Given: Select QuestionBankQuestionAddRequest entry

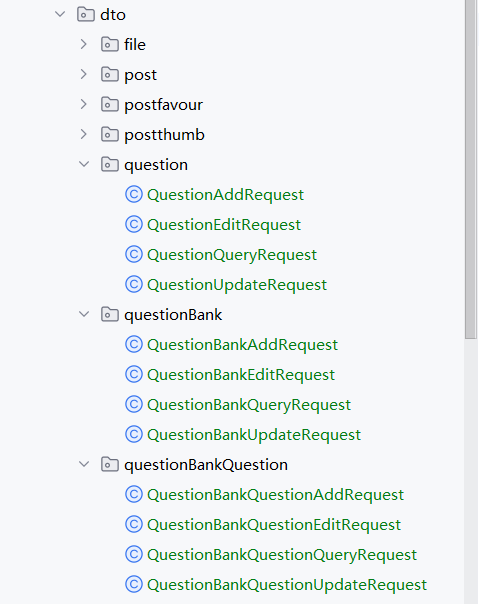Looking at the screenshot, I should [x=276, y=495].
